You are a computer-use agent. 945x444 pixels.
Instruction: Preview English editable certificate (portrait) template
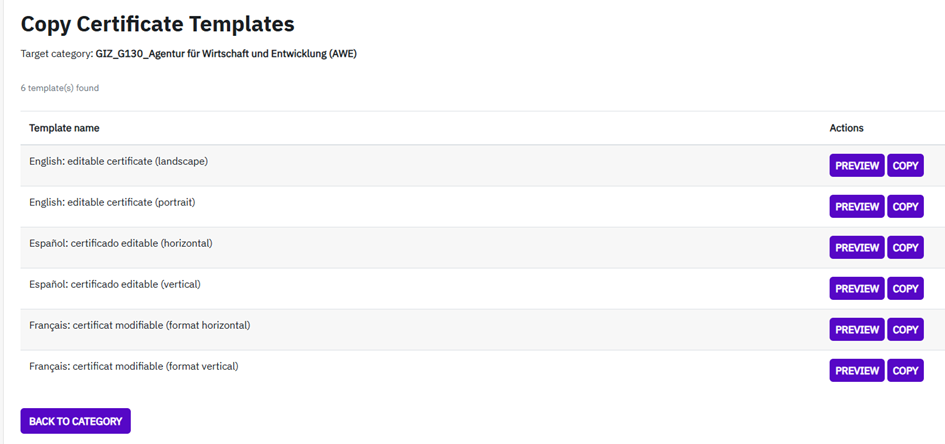(856, 207)
